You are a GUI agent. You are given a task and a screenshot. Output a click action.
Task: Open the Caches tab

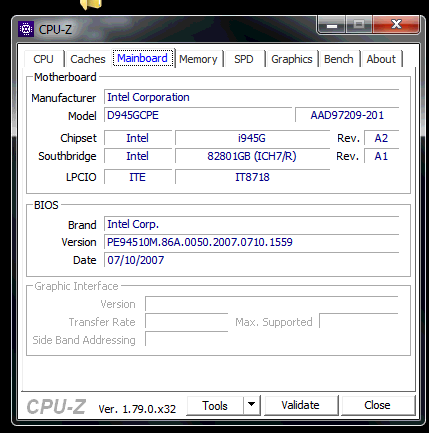pyautogui.click(x=88, y=59)
